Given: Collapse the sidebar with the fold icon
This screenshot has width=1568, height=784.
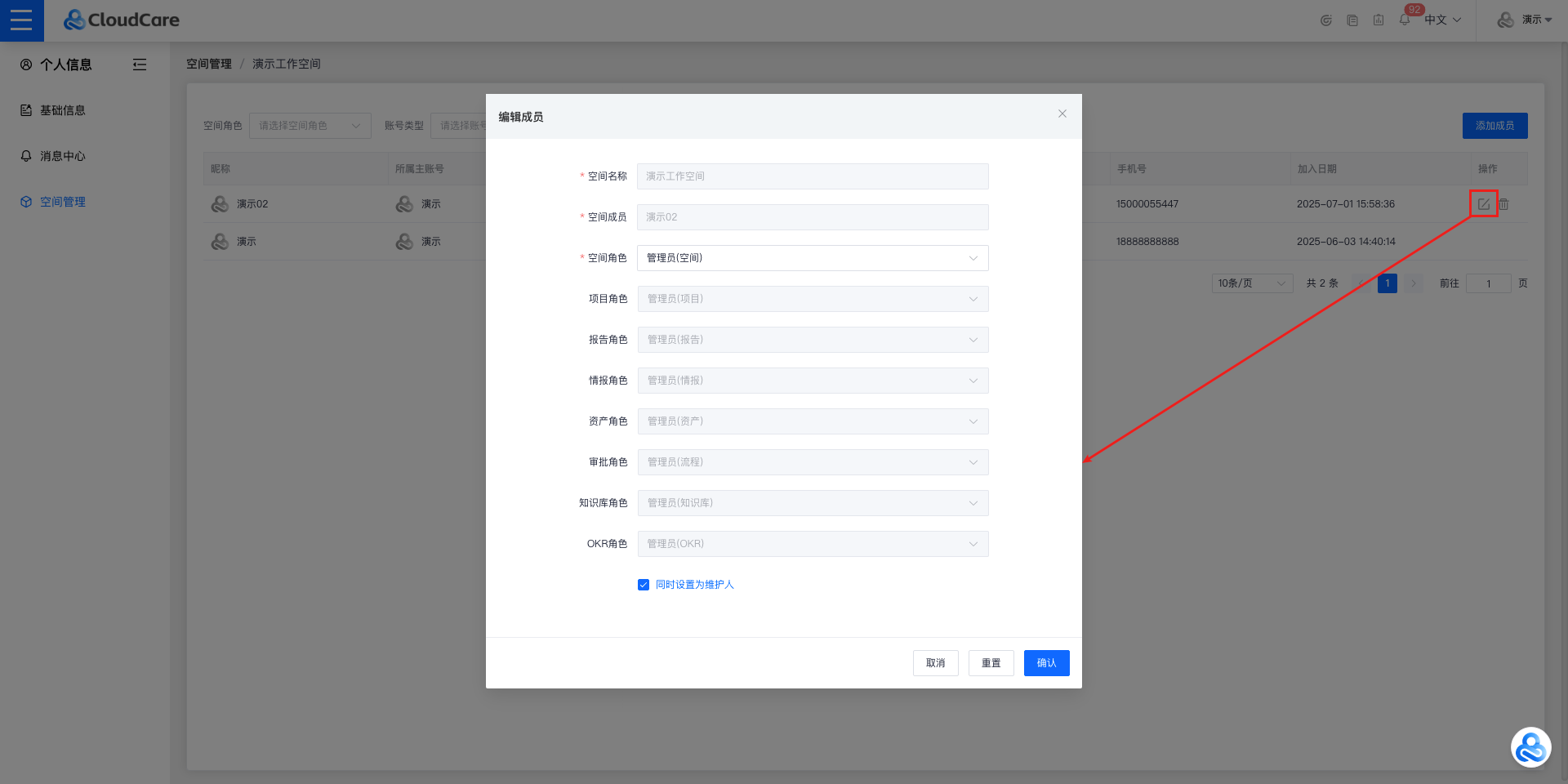Looking at the screenshot, I should [140, 65].
